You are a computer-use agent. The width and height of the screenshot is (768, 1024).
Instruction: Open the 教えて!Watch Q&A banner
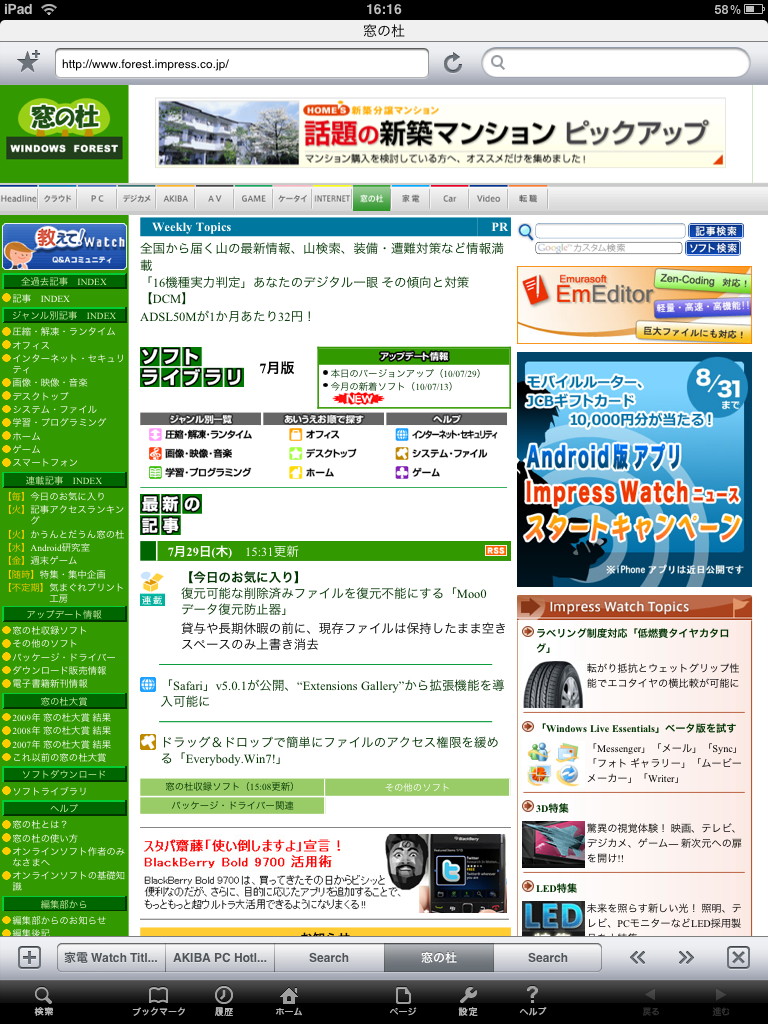(64, 246)
